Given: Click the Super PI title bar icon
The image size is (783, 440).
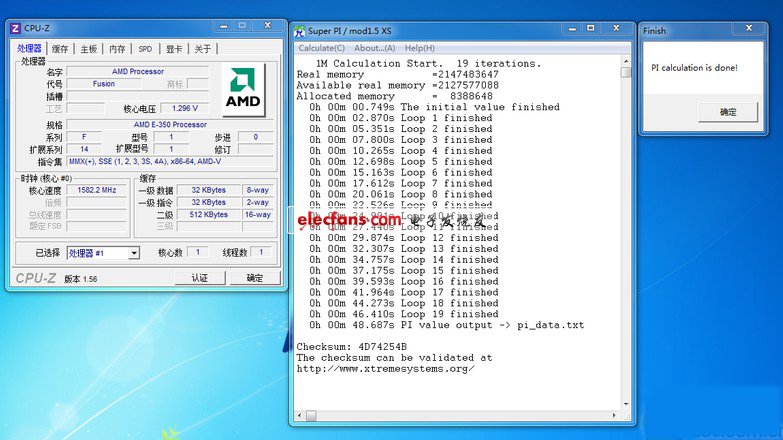Looking at the screenshot, I should 300,31.
